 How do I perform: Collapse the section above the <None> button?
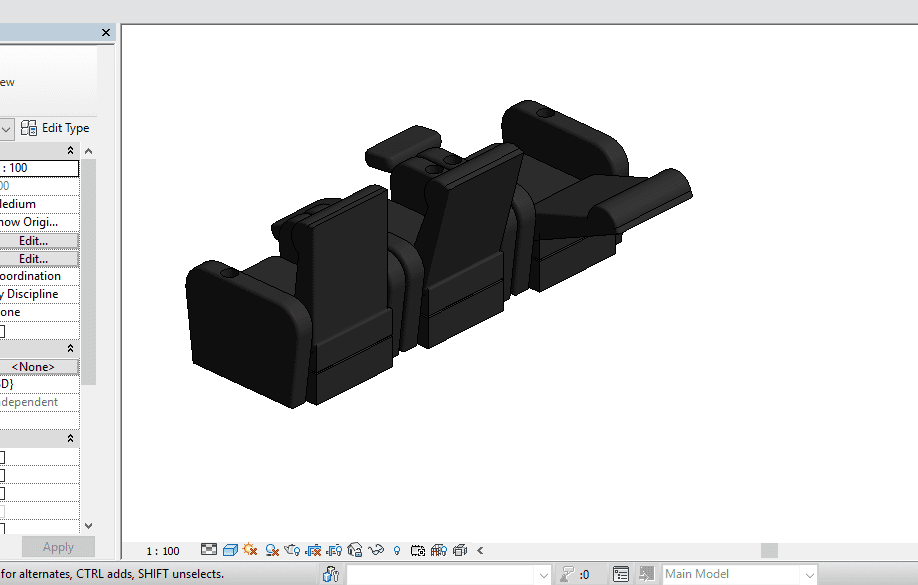[x=70, y=348]
